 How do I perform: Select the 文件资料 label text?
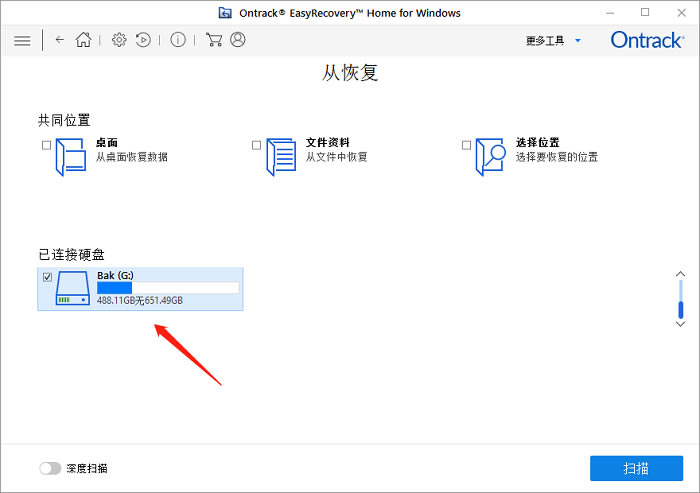pos(327,143)
